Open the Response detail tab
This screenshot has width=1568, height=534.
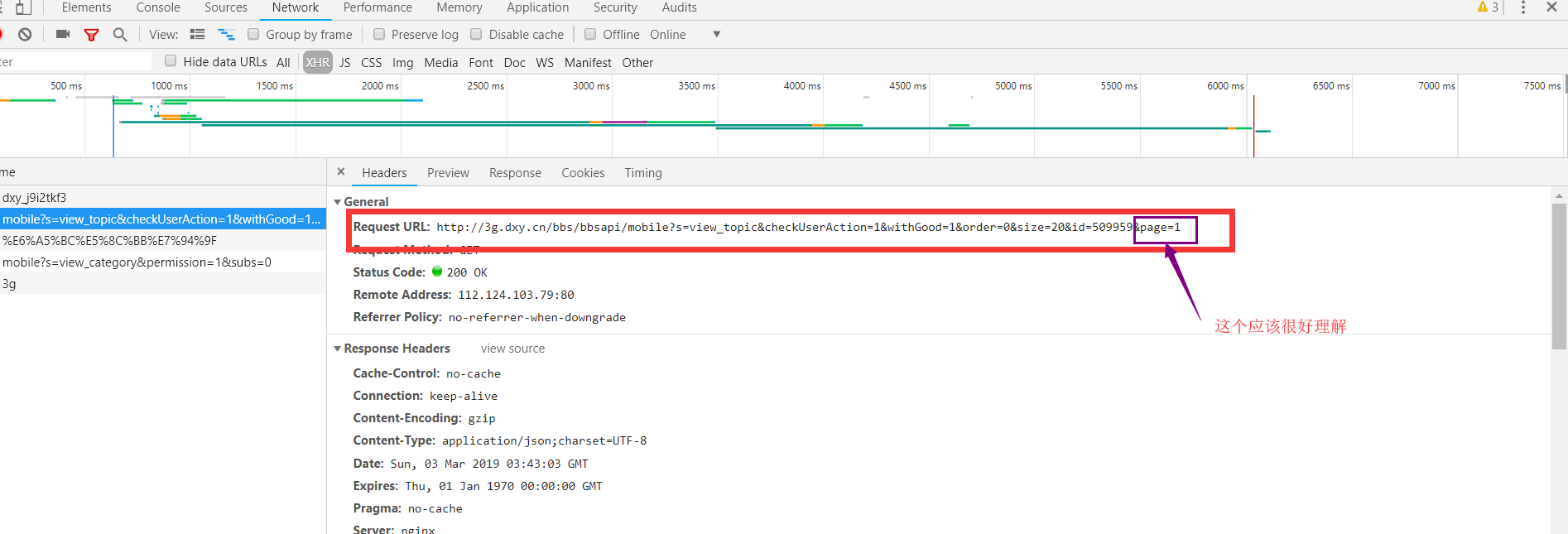[x=515, y=173]
